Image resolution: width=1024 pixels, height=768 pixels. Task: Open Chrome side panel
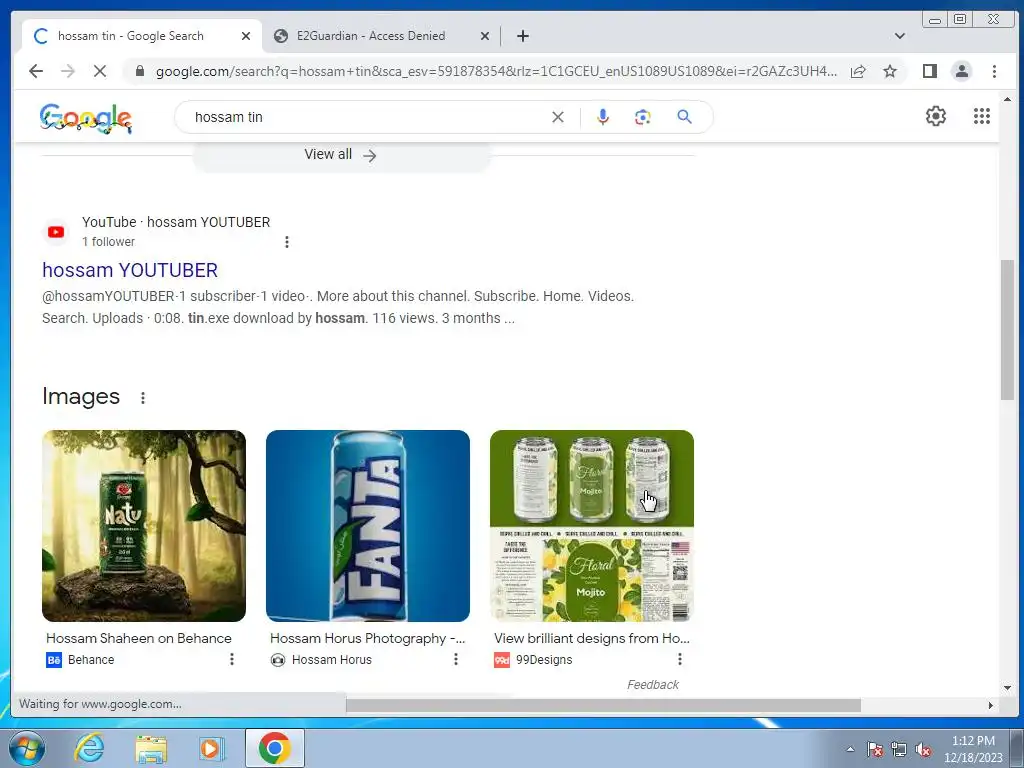[930, 71]
